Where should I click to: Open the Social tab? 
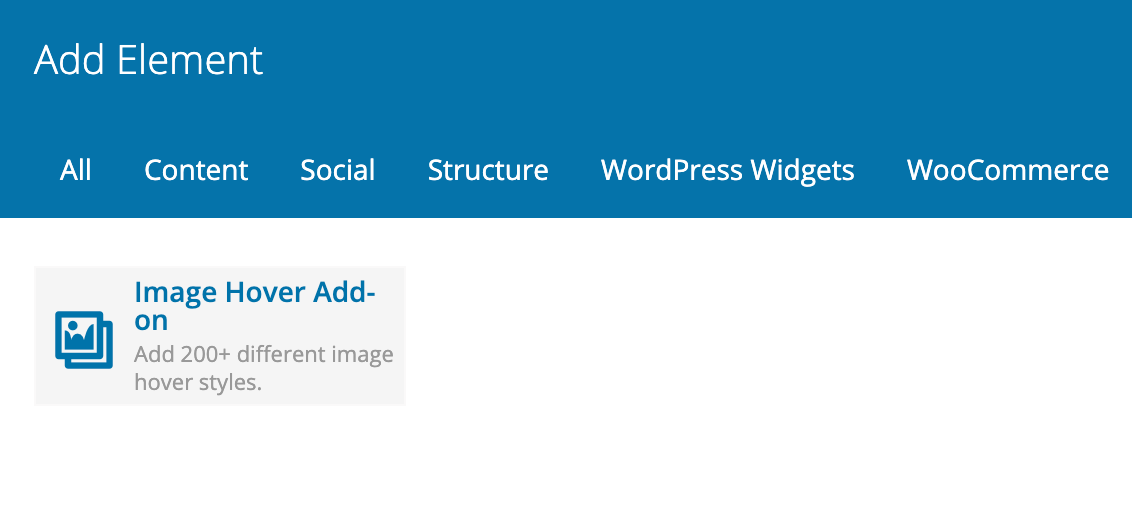(x=338, y=170)
